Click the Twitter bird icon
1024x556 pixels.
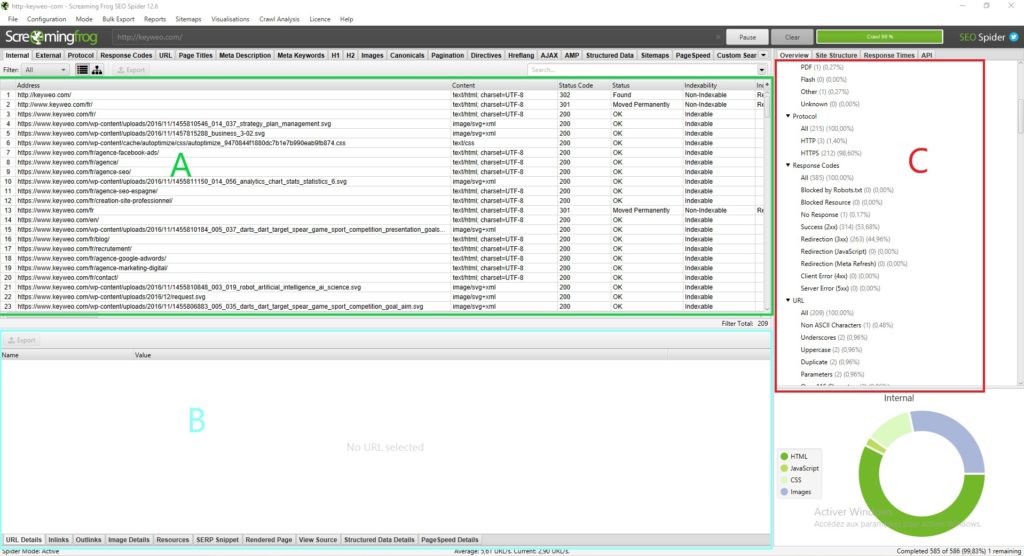coord(1014,37)
